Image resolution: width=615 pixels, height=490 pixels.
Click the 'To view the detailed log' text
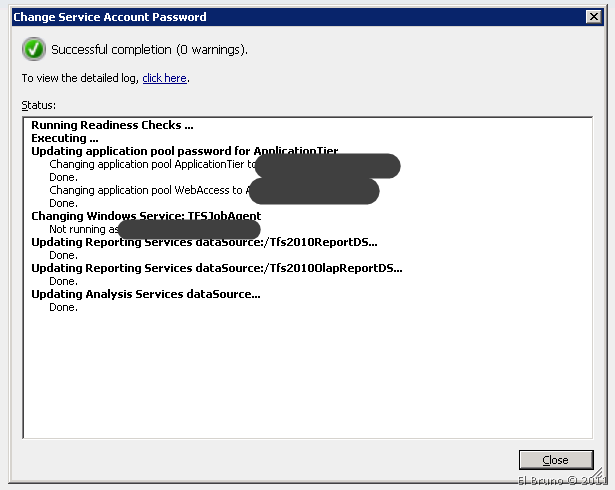coord(80,78)
